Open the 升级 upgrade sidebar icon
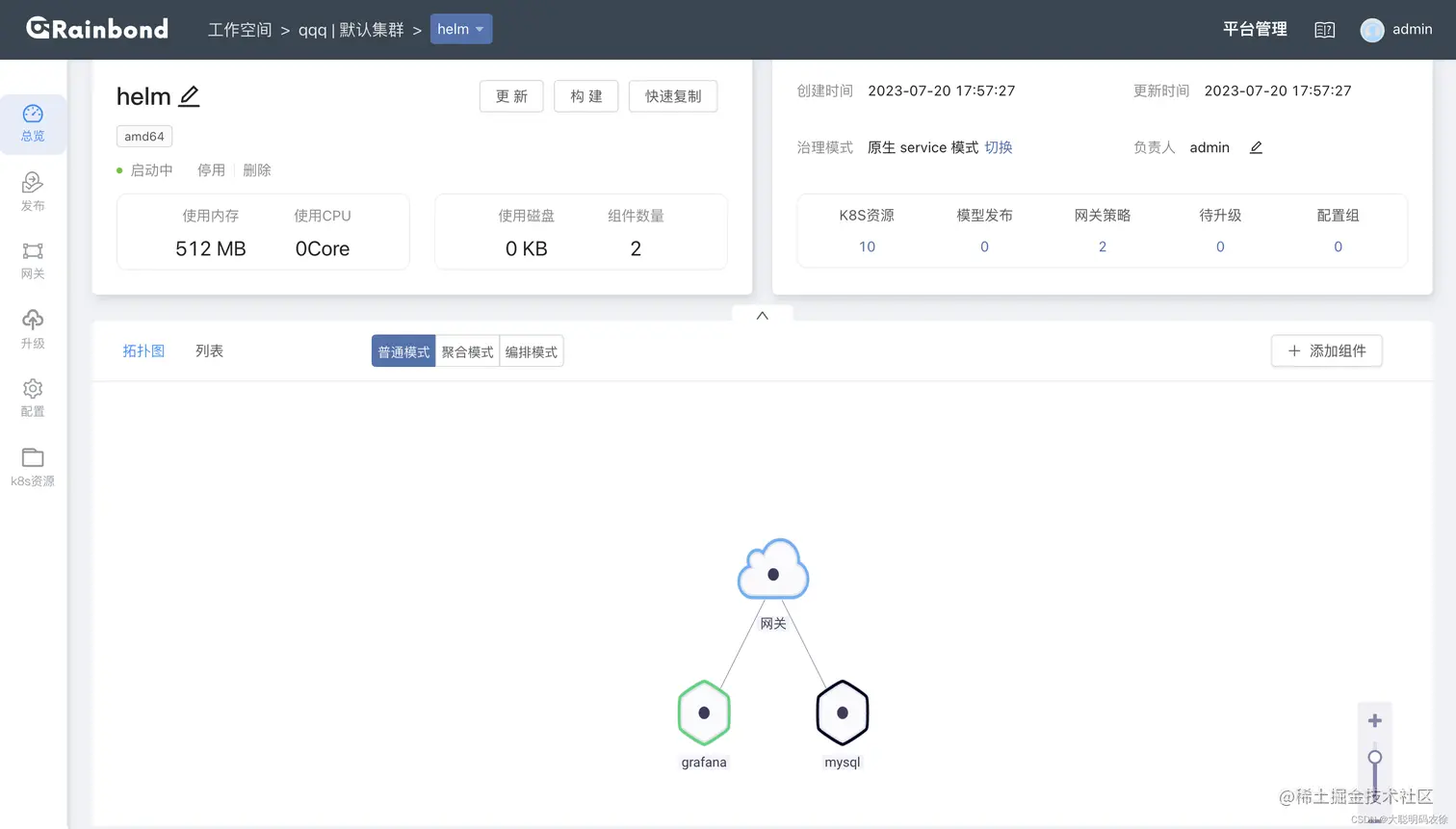1456x829 pixels. 33,329
